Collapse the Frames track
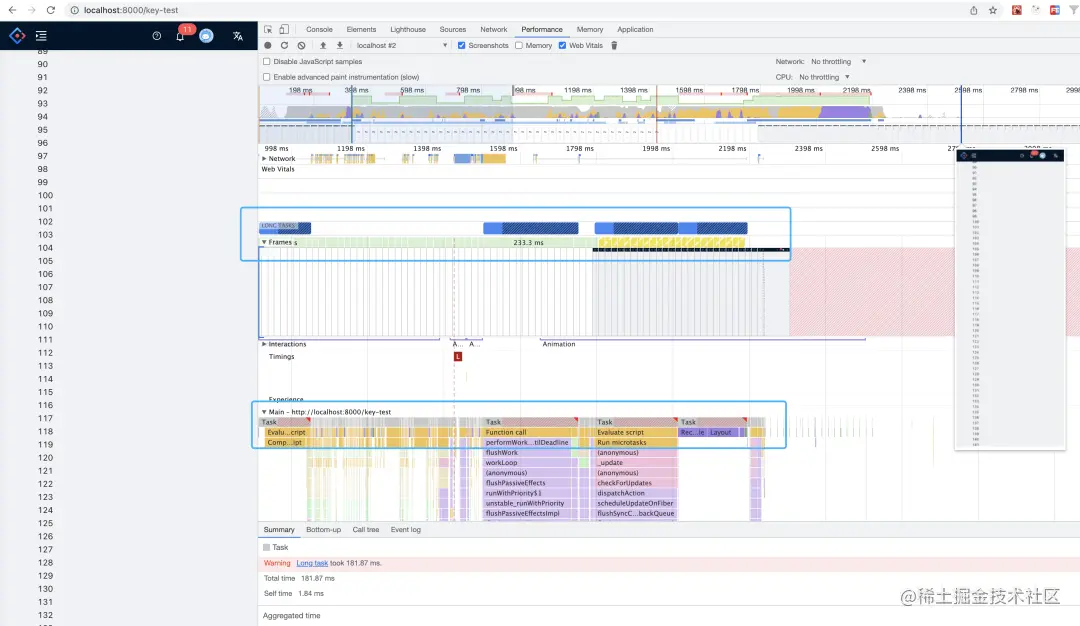Viewport: 1080px width, 626px height. [264, 242]
